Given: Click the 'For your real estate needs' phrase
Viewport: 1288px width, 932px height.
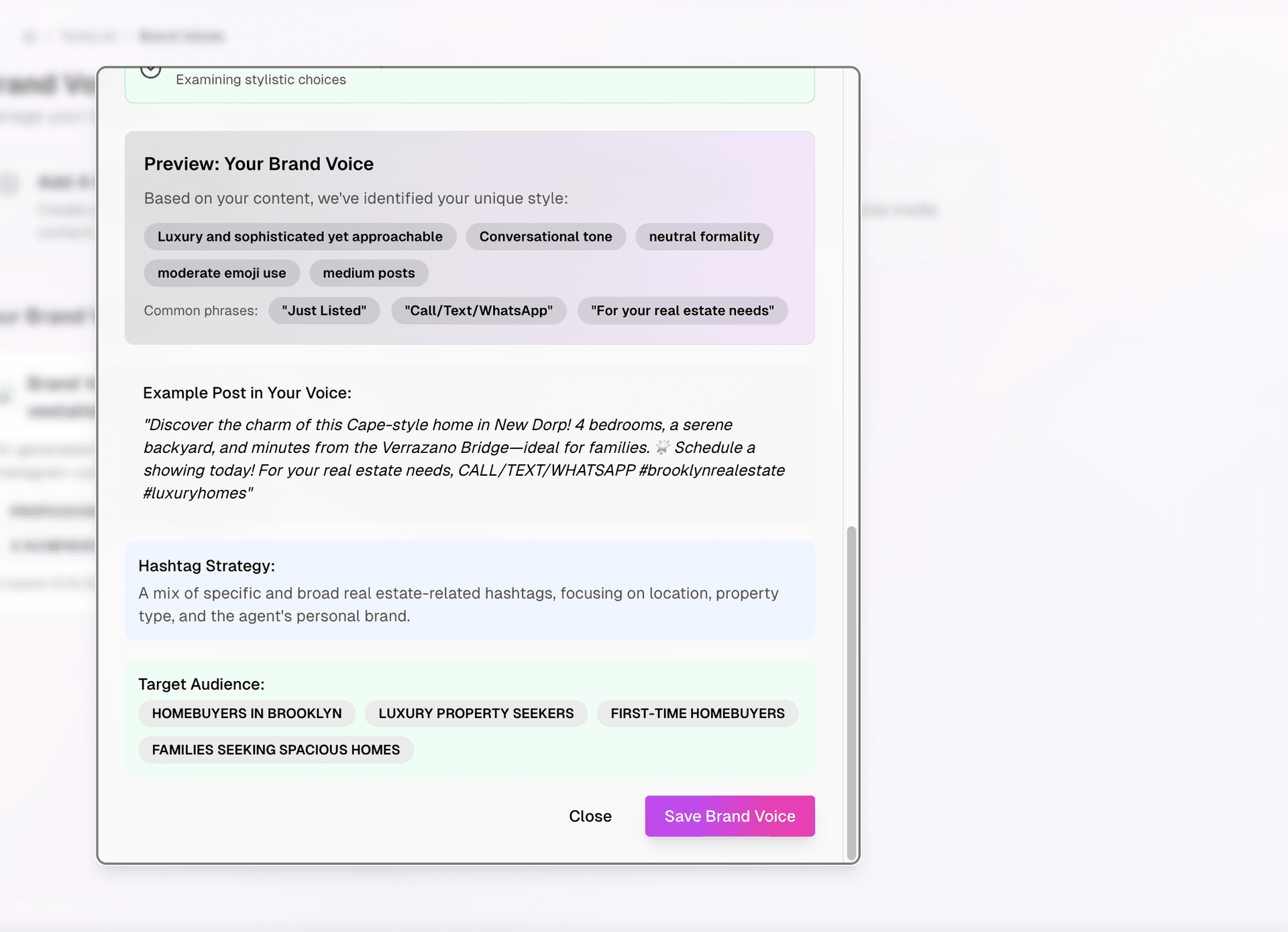Looking at the screenshot, I should 682,310.
